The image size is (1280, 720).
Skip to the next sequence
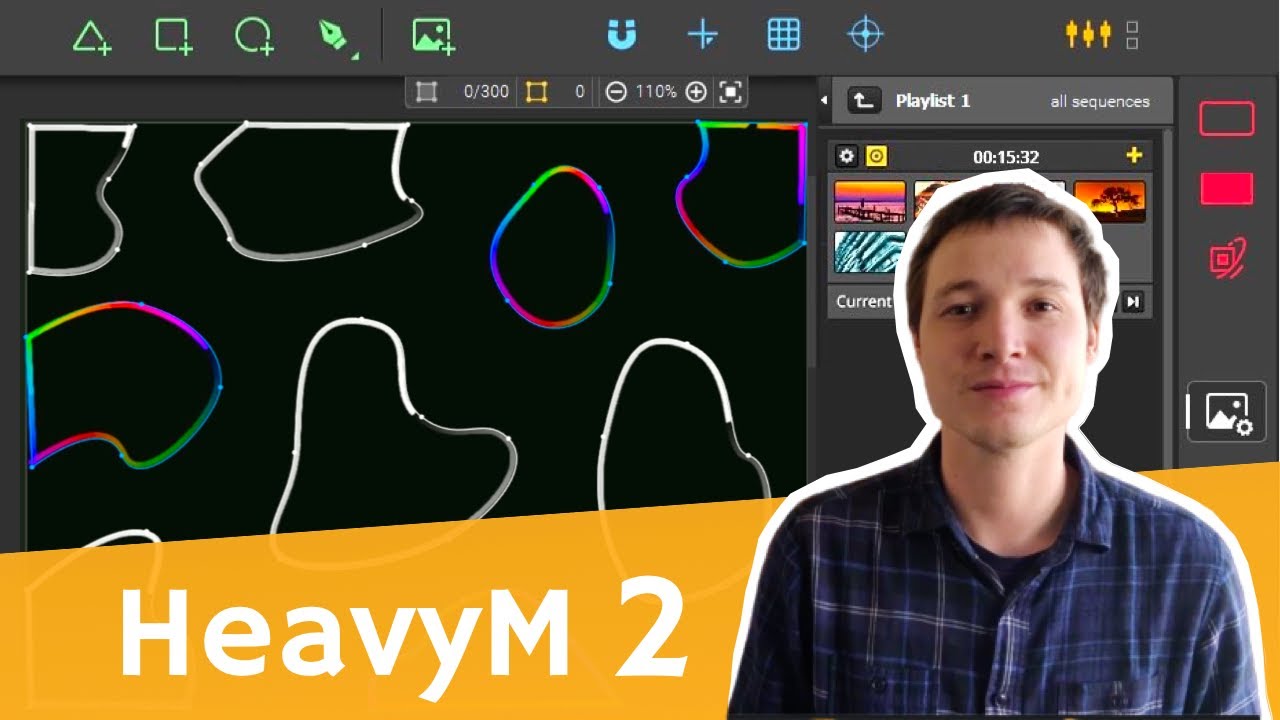pos(1132,302)
